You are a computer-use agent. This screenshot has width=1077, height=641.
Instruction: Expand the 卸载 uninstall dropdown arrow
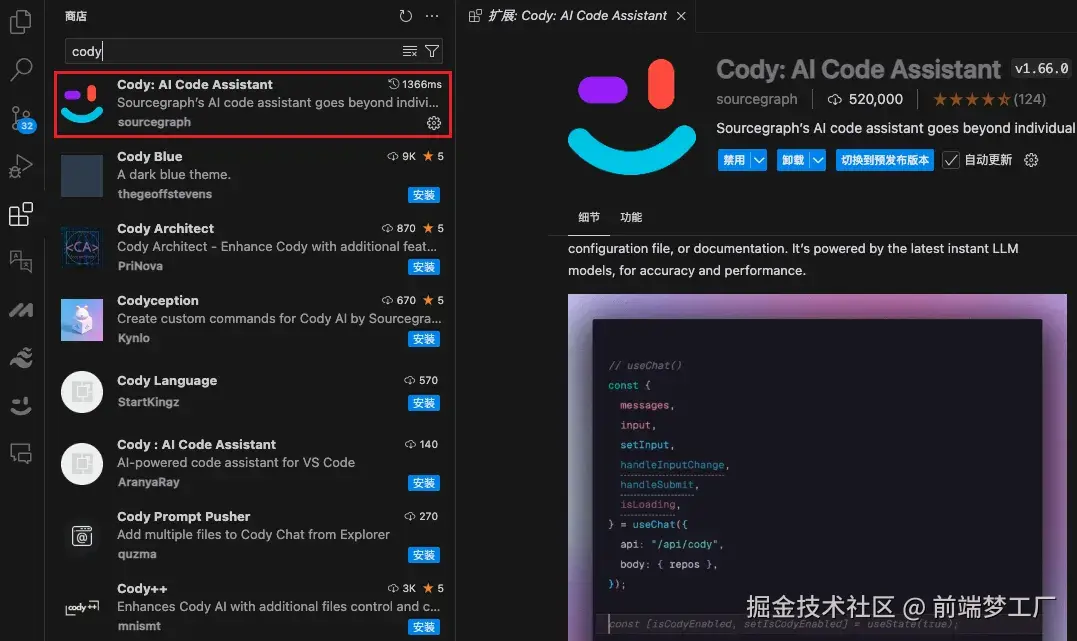817,160
